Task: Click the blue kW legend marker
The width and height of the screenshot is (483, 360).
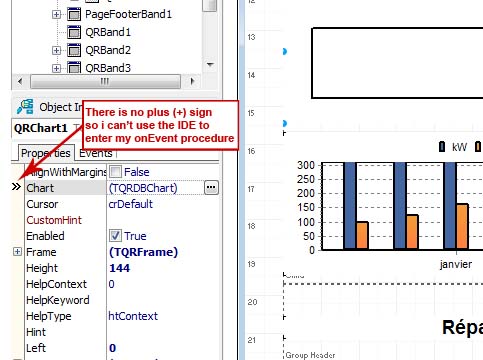Action: pyautogui.click(x=442, y=147)
